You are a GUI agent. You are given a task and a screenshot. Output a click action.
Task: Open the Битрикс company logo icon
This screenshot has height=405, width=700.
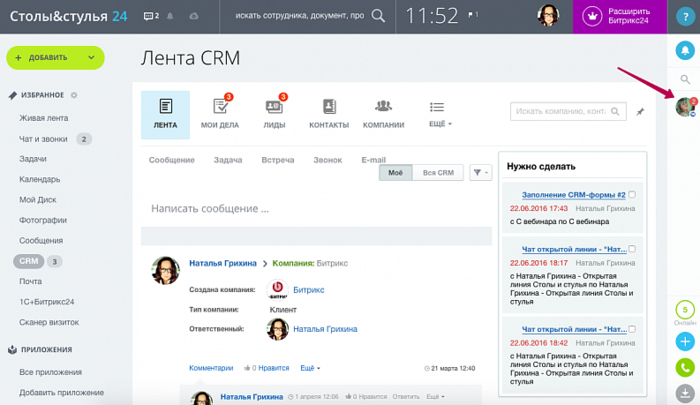pos(277,289)
